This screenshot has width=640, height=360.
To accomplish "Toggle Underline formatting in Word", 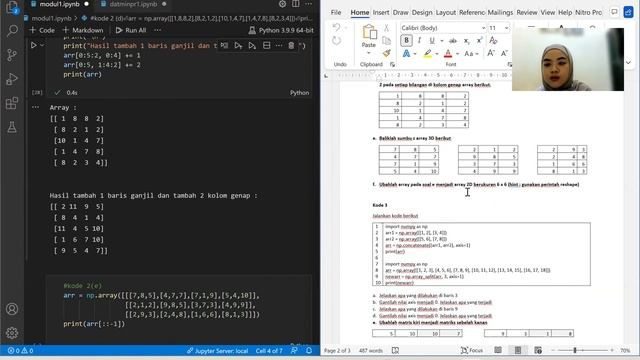I will 431,40.
